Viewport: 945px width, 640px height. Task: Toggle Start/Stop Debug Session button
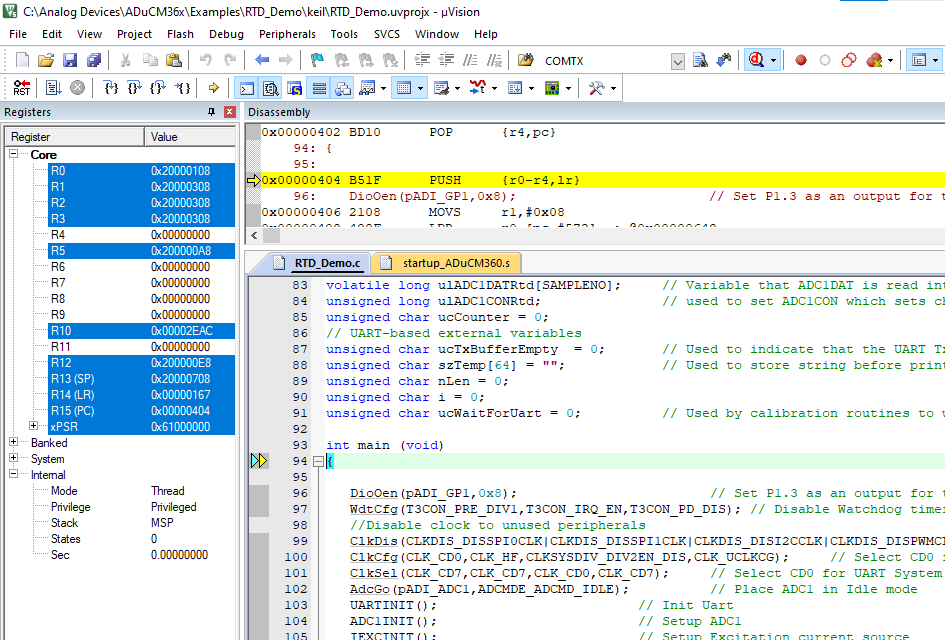(756, 60)
